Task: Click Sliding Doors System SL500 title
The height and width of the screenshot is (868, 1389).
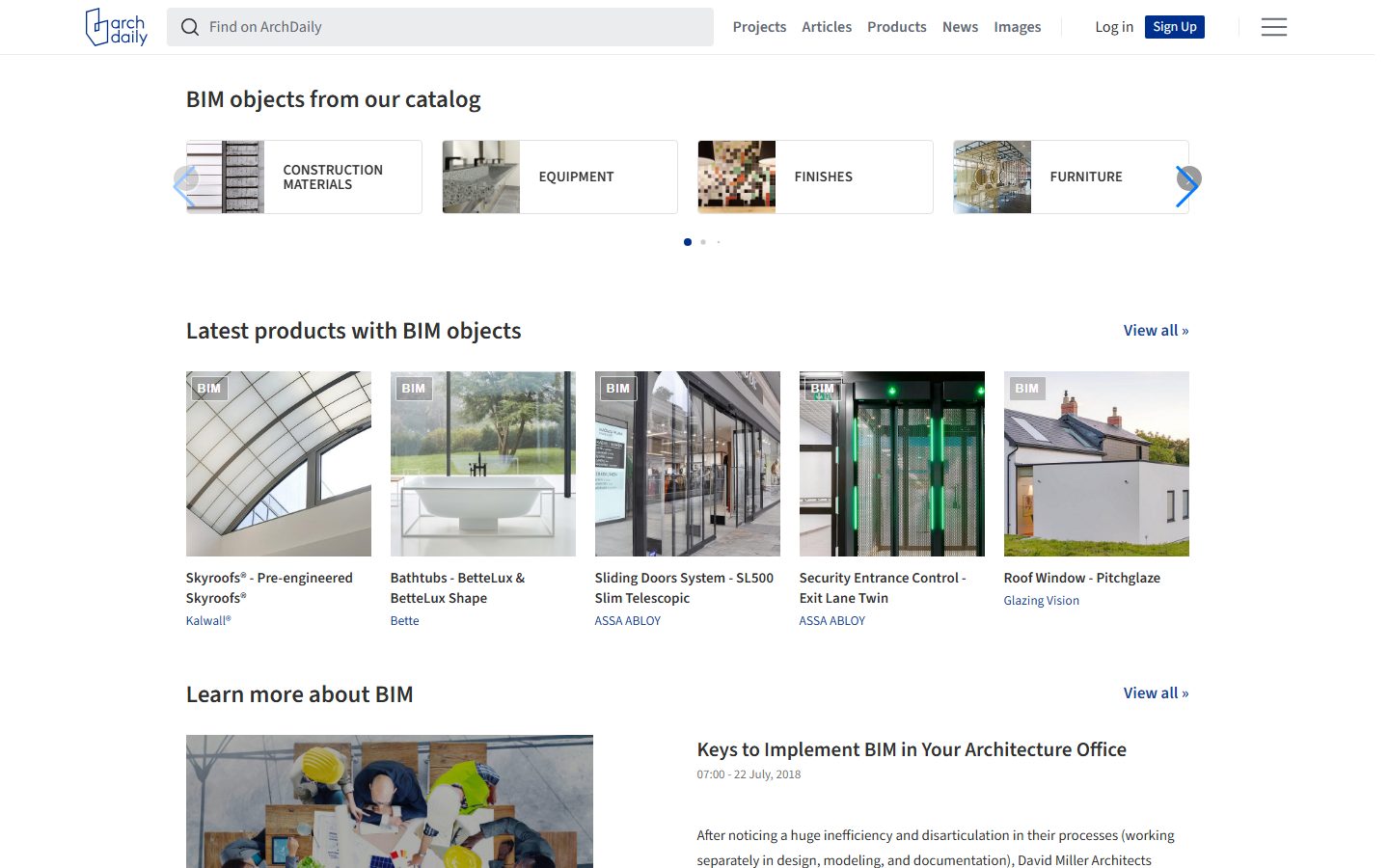Action: [684, 587]
